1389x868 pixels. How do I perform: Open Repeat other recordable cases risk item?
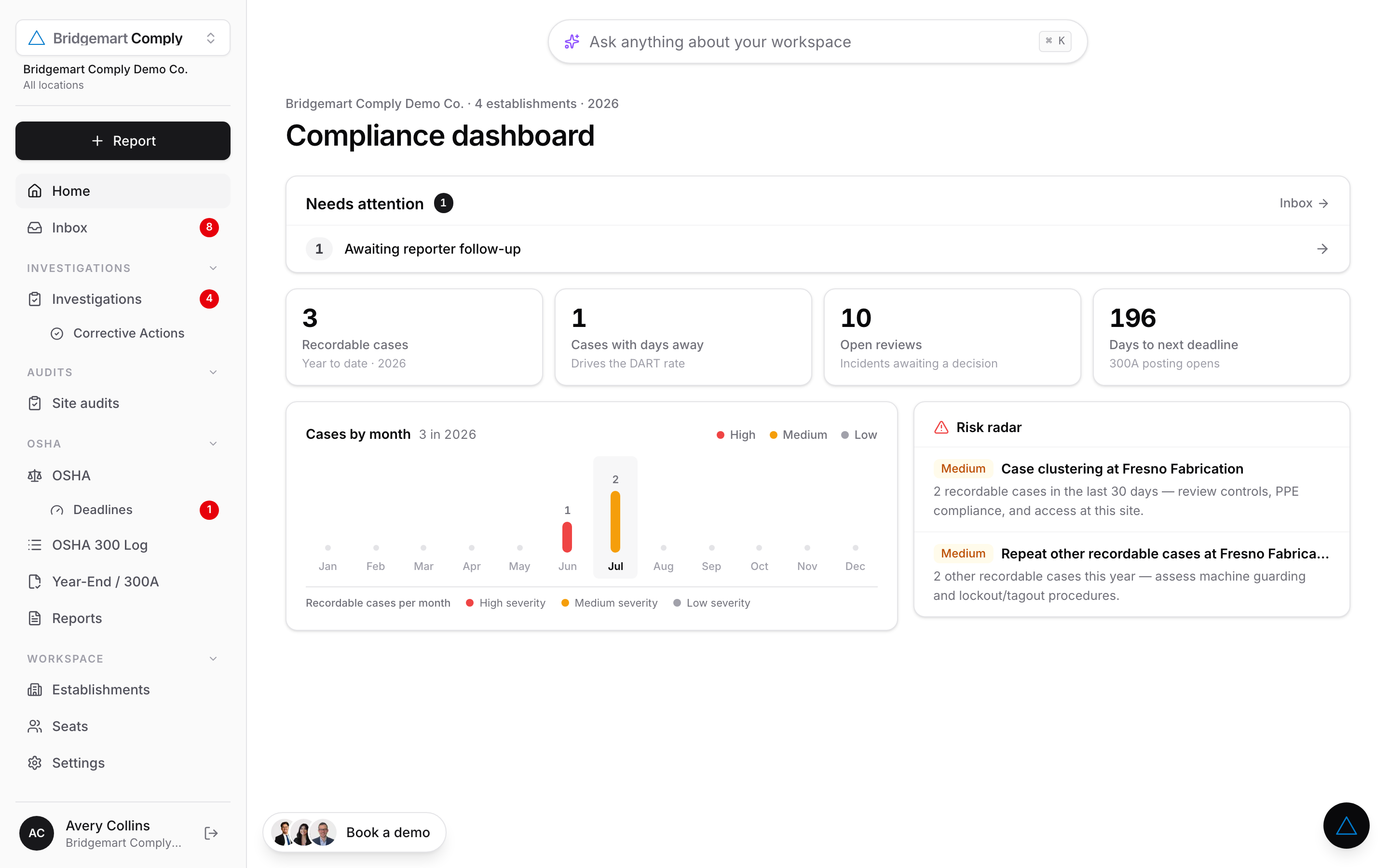click(1131, 574)
